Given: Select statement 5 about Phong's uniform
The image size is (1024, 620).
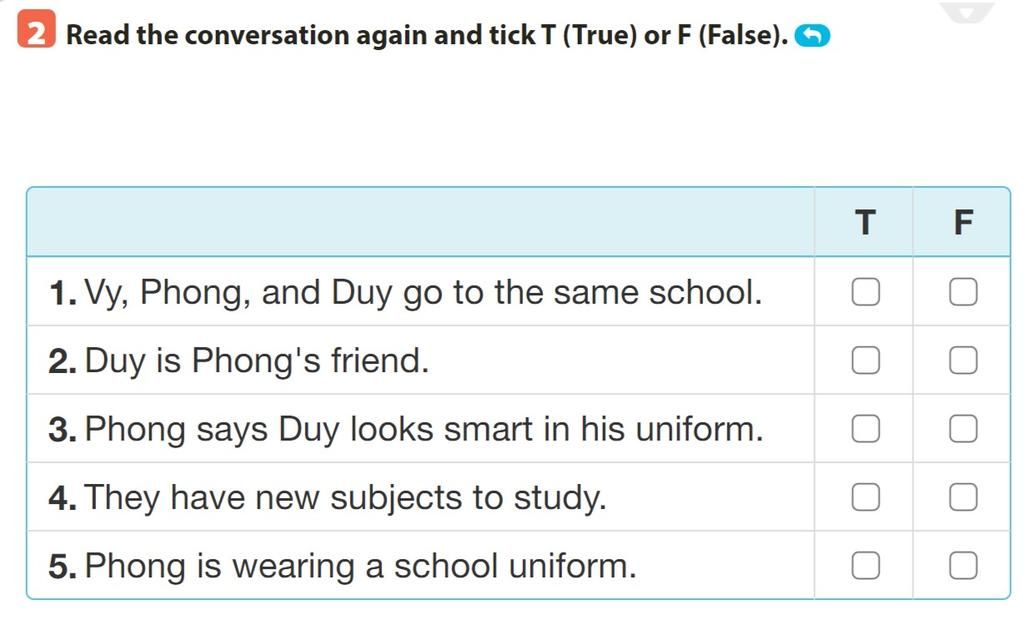Looking at the screenshot, I should click(x=342, y=566).
